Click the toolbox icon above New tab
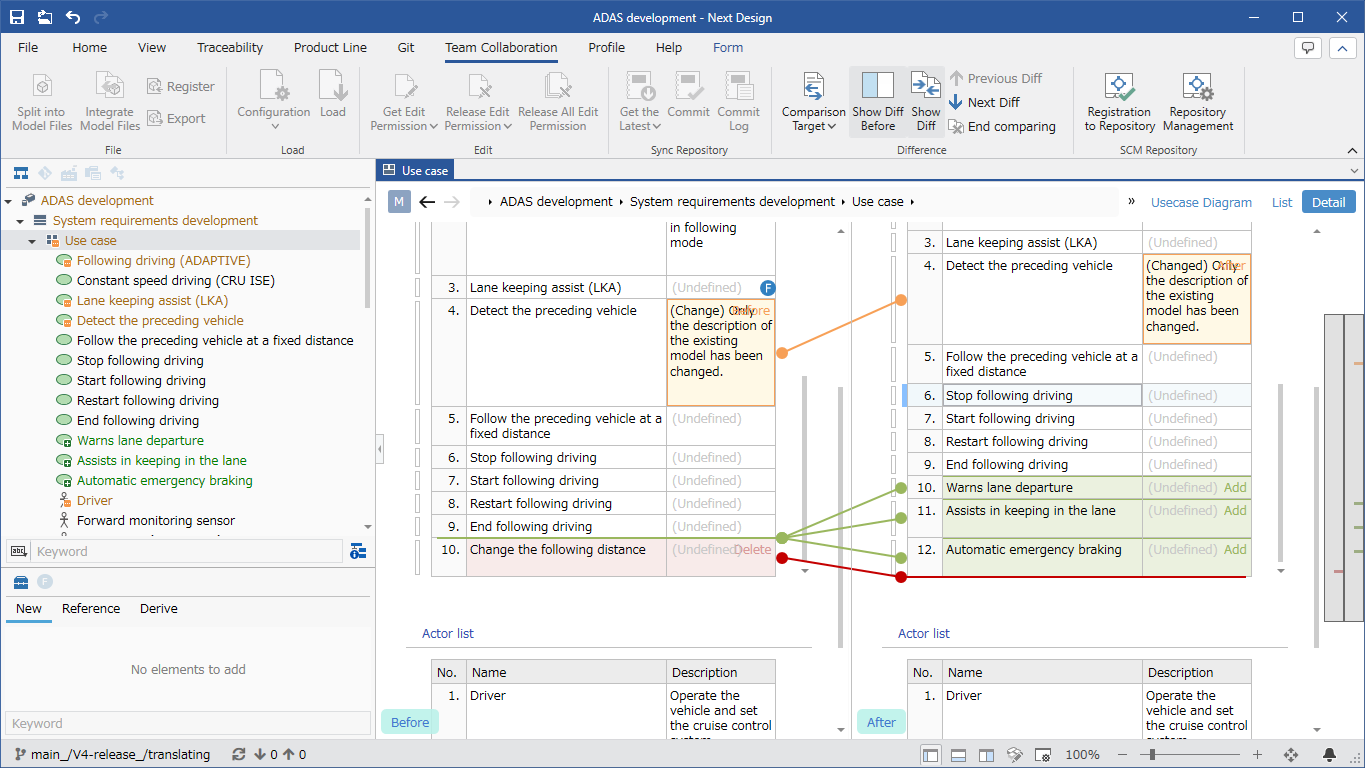Viewport: 1365px width, 768px height. [x=20, y=582]
